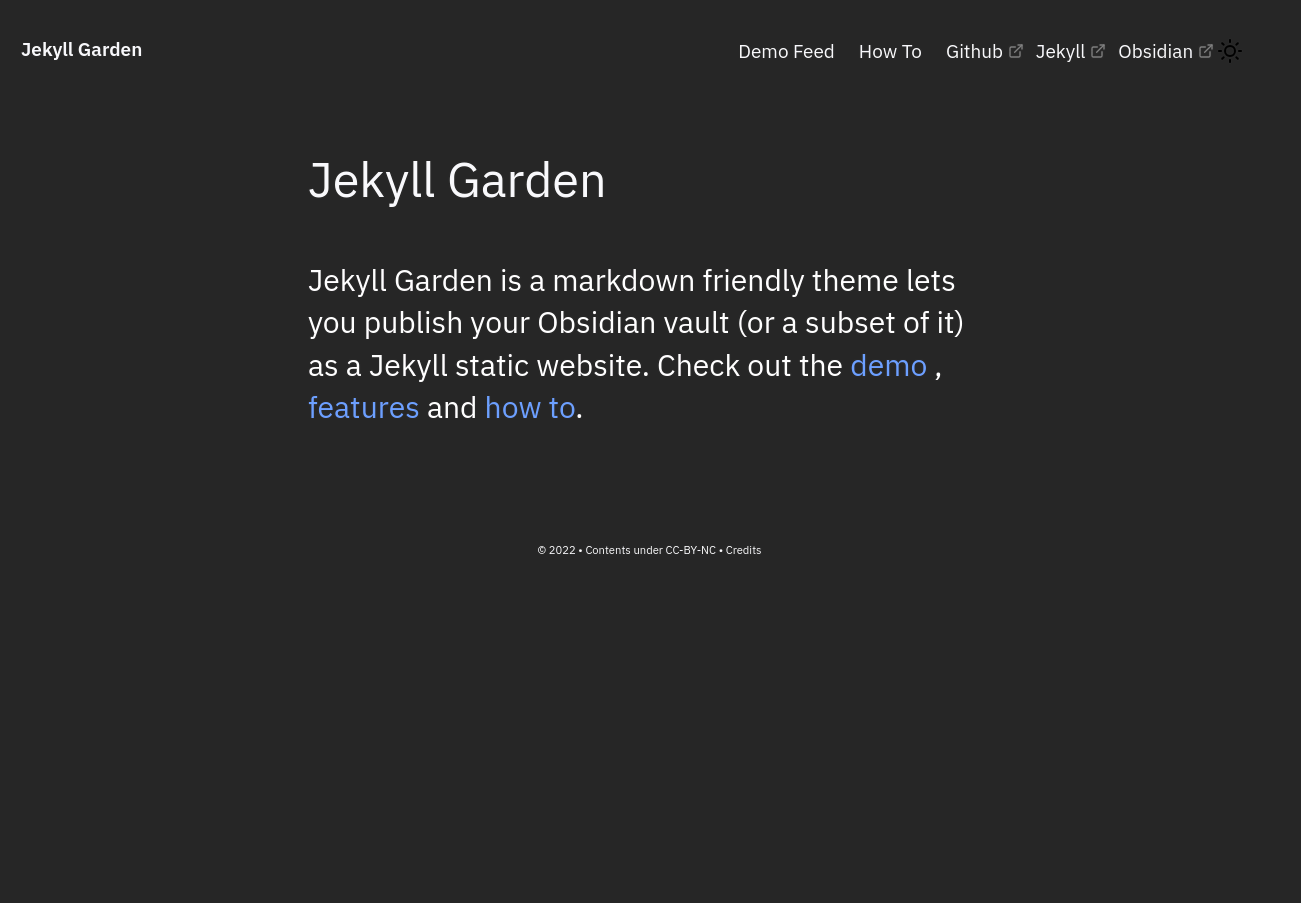Screen dimensions: 1301x903
Task: Open the Jekyll external link
Action: point(1060,51)
